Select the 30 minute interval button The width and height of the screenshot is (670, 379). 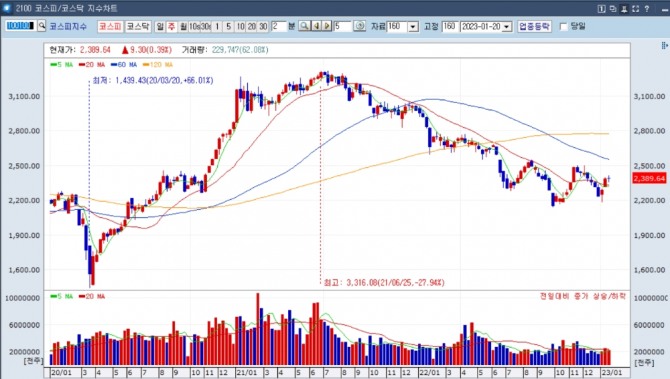263,26
